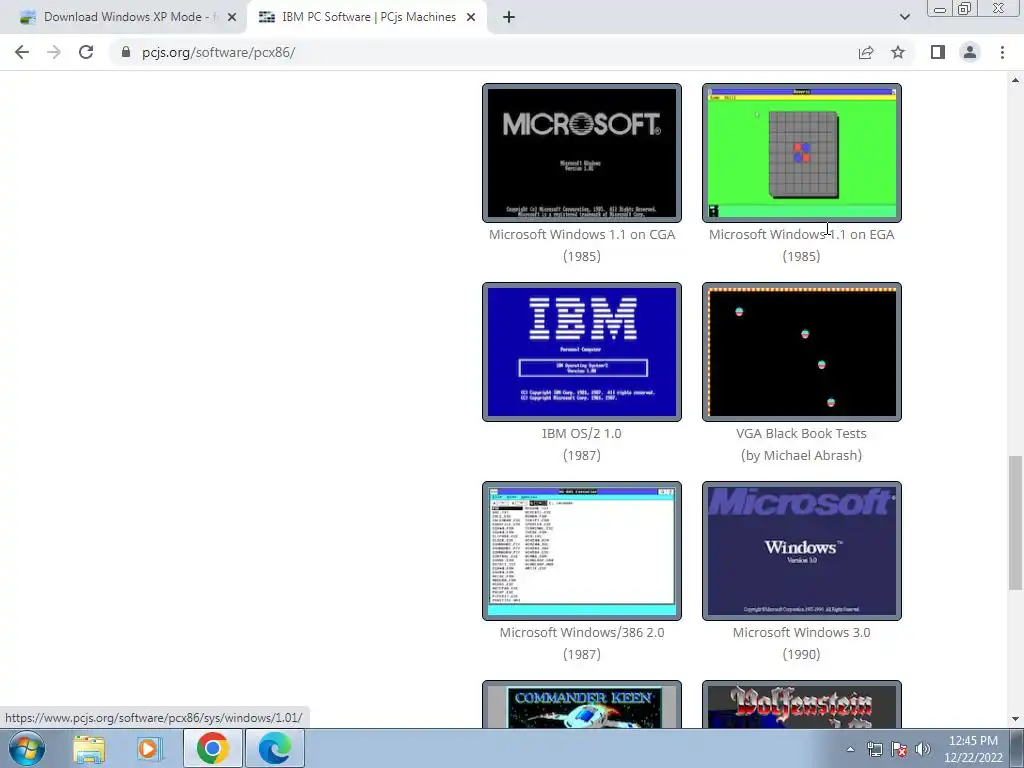The width and height of the screenshot is (1024, 768).
Task: Open the Windows Start menu
Action: (x=27, y=748)
